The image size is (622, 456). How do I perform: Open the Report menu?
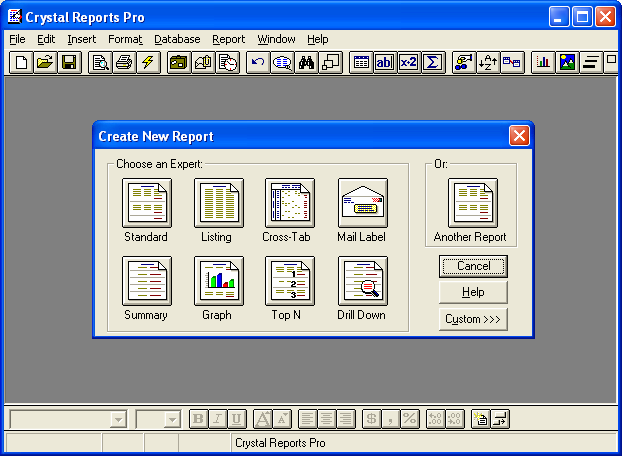tap(228, 39)
